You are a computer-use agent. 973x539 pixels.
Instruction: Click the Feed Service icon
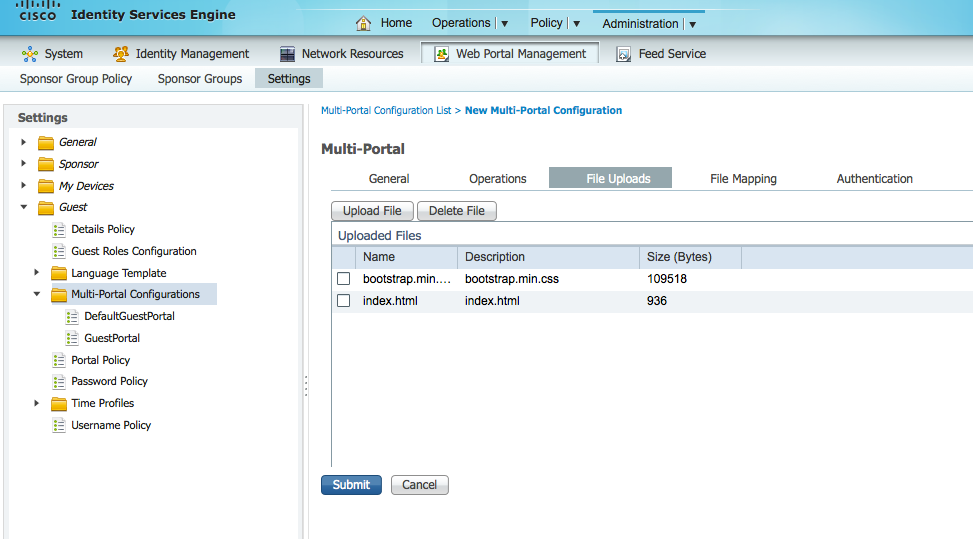click(x=623, y=54)
